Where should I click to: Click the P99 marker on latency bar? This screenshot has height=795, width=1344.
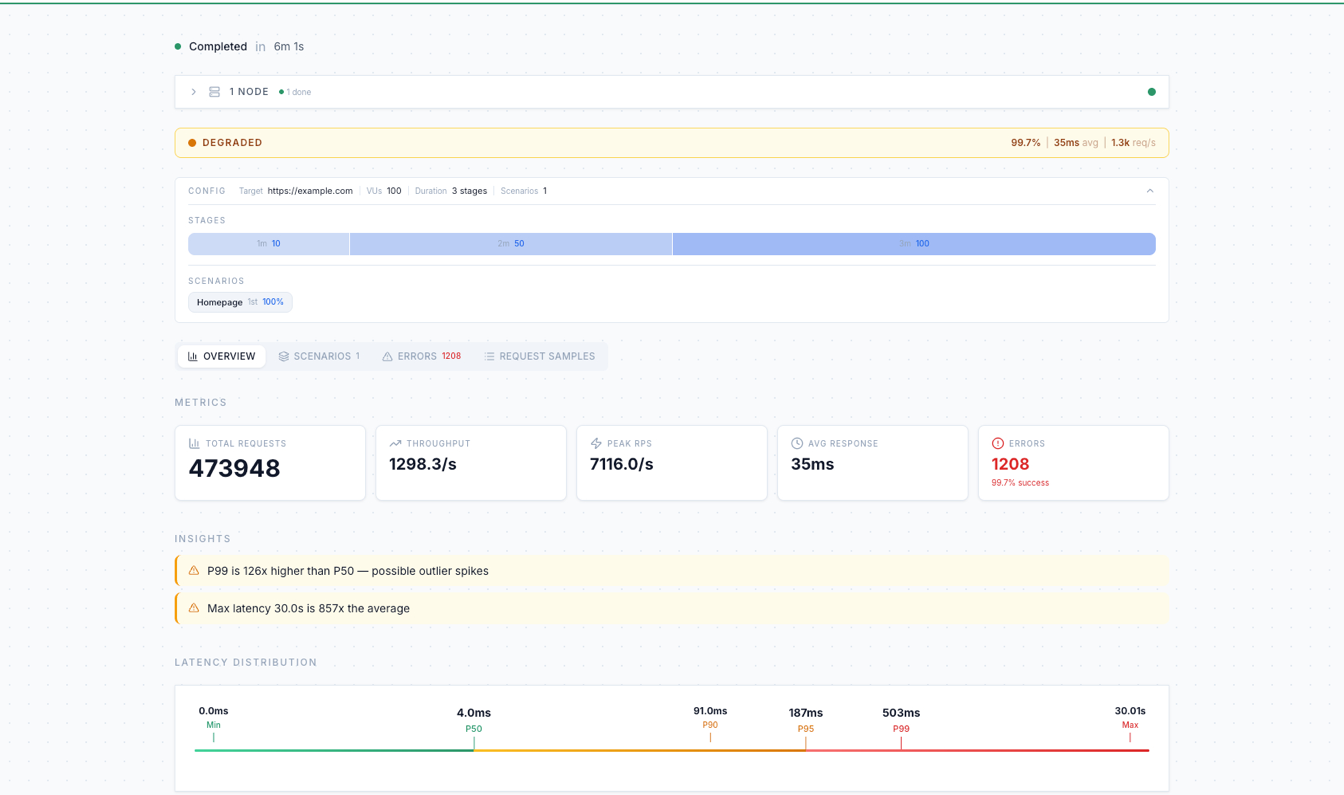click(901, 727)
